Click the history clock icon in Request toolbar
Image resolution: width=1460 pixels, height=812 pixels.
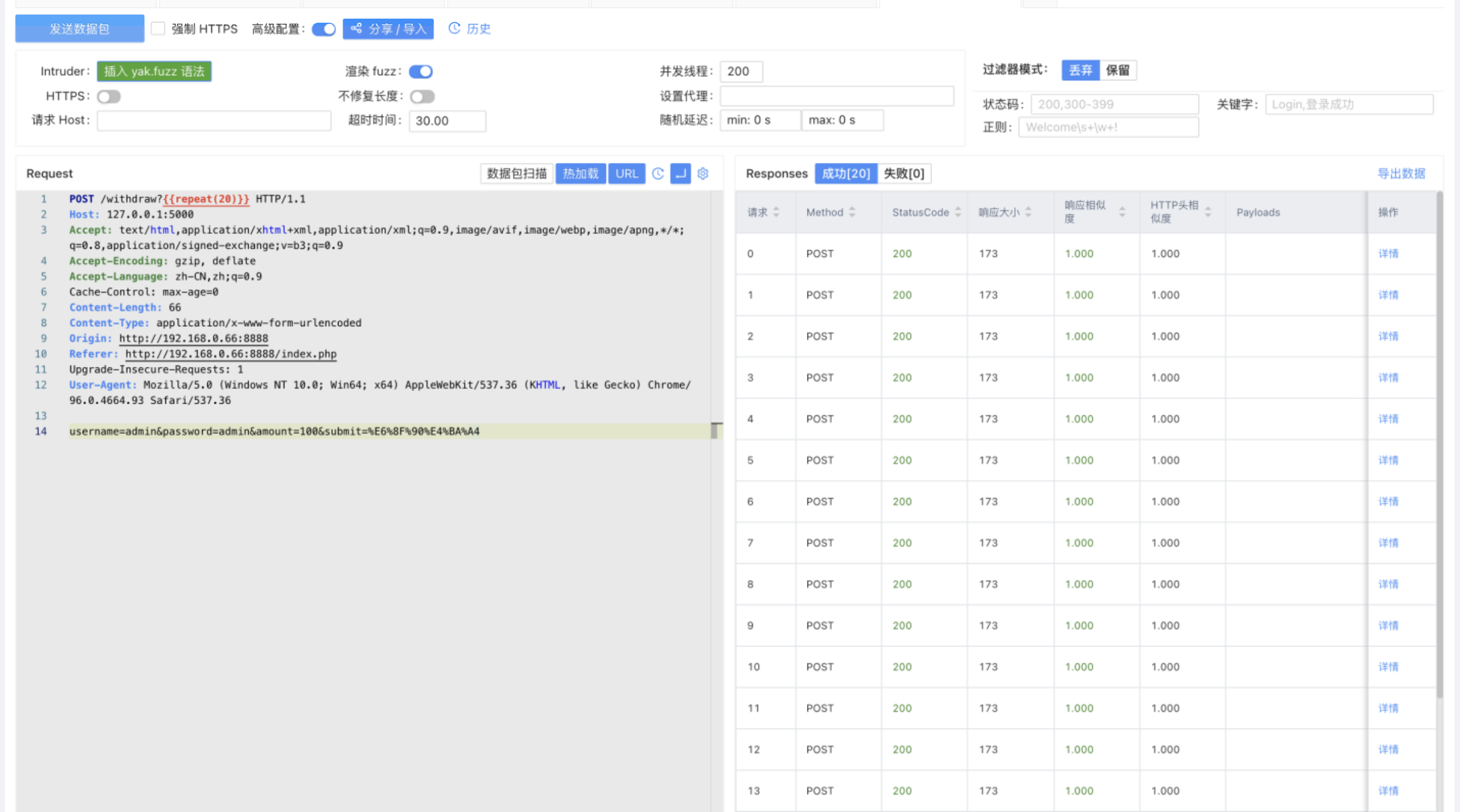(658, 174)
